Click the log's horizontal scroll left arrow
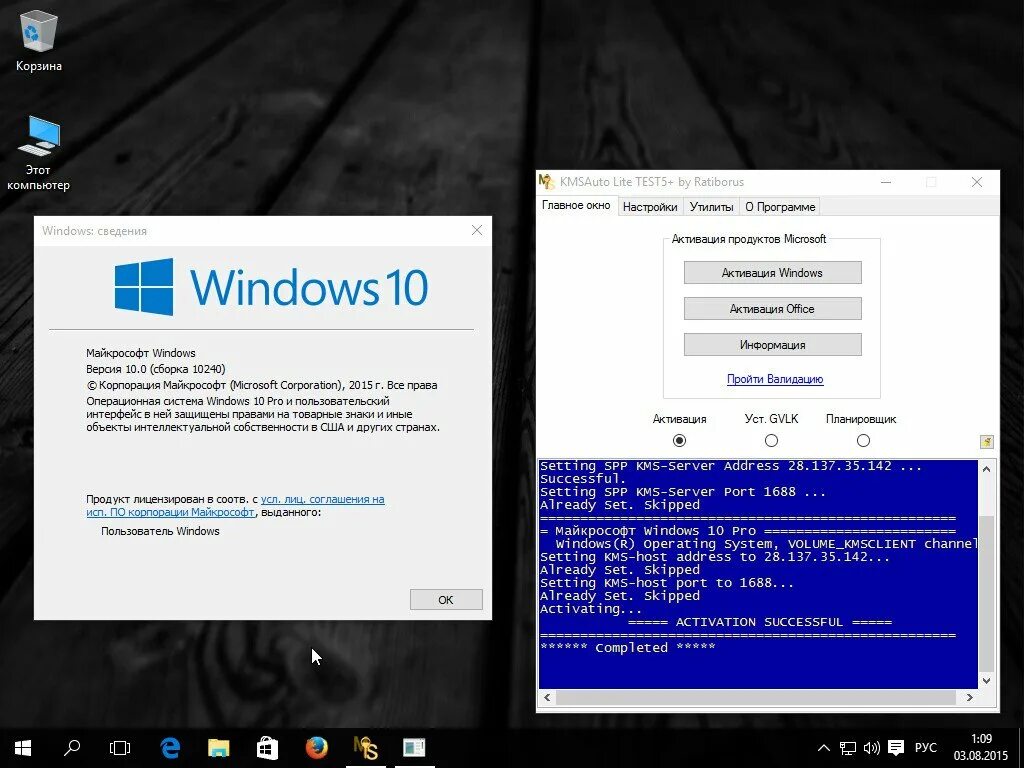The width and height of the screenshot is (1024, 768). 547,697
